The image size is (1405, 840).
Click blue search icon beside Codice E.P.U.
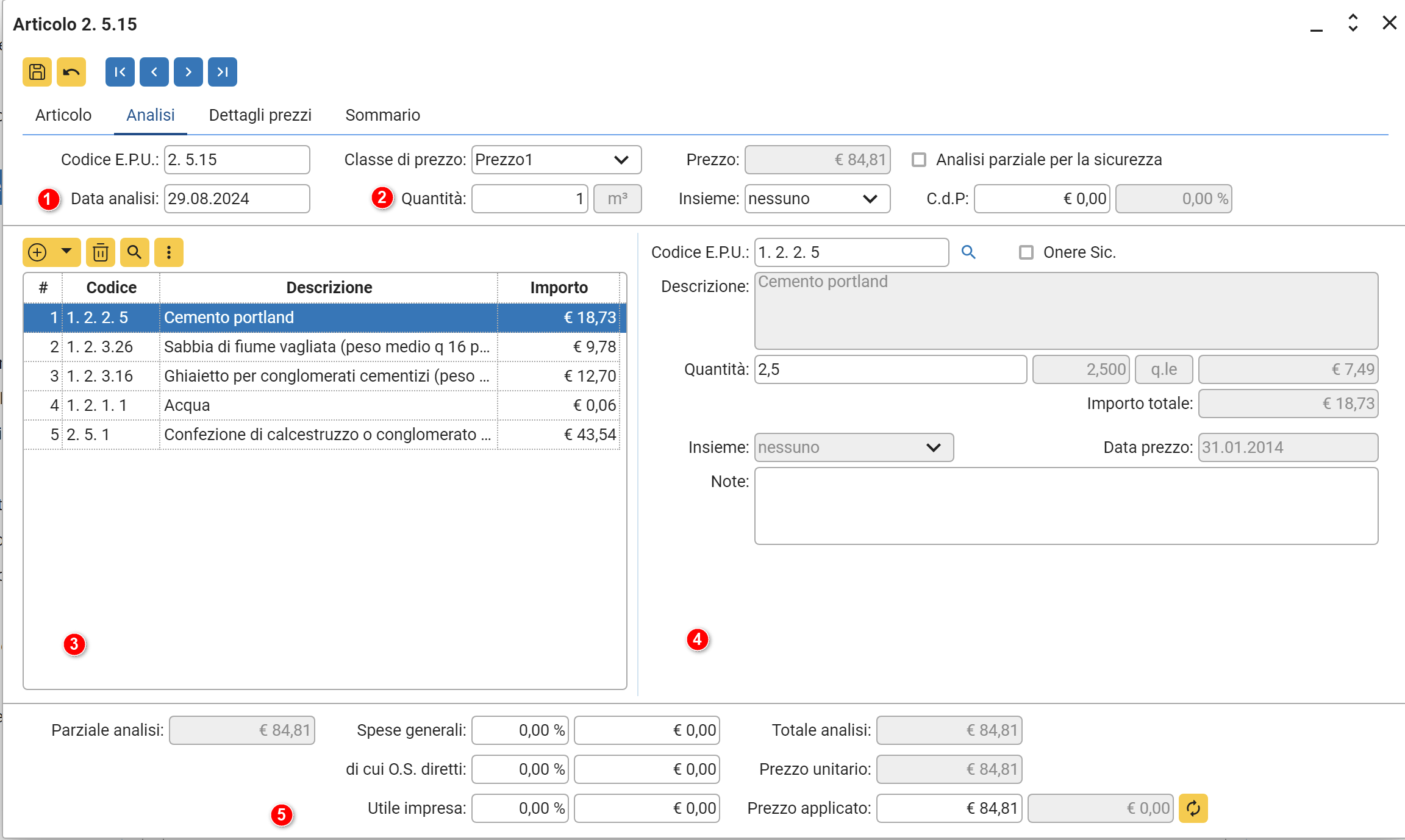click(968, 252)
